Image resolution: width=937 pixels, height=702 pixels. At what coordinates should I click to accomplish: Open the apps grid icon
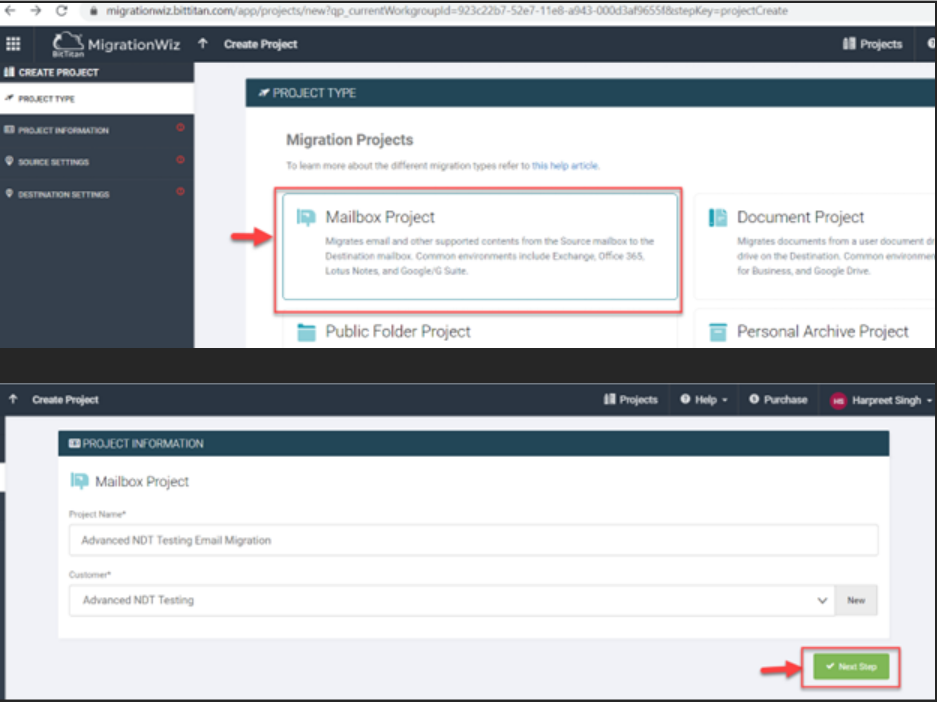13,44
